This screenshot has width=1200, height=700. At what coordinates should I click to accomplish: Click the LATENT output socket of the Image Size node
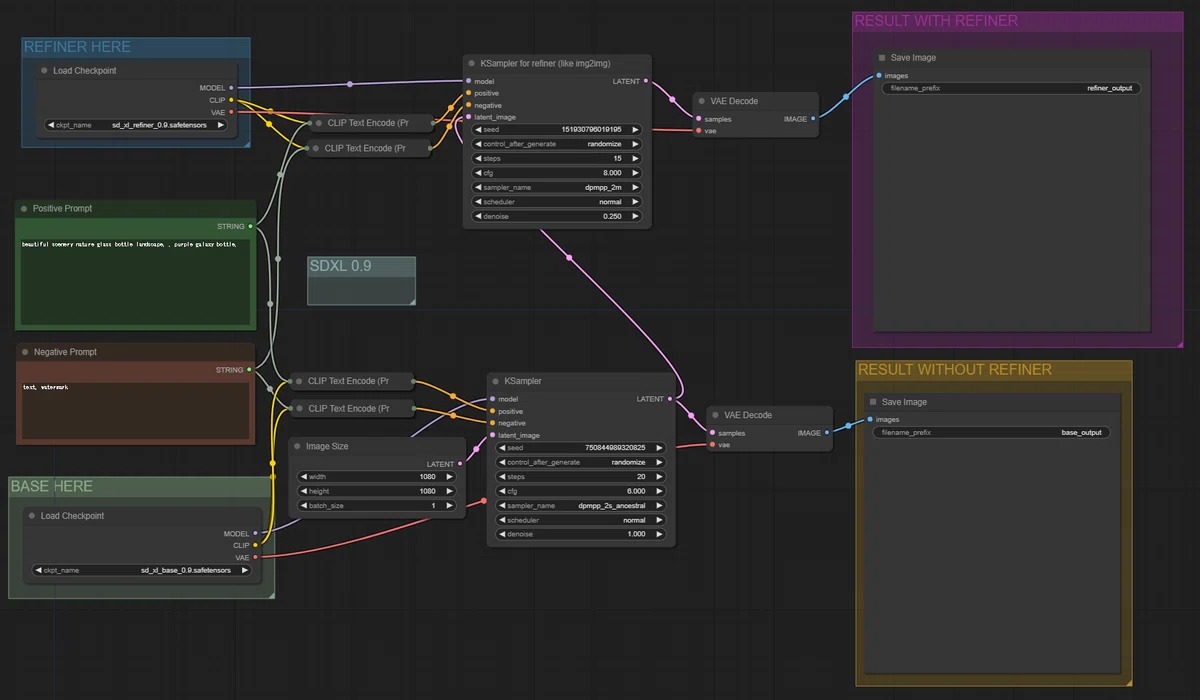pyautogui.click(x=460, y=464)
